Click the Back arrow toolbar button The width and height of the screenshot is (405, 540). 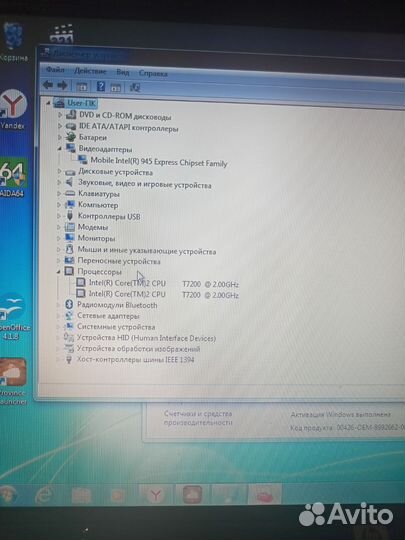coord(48,85)
